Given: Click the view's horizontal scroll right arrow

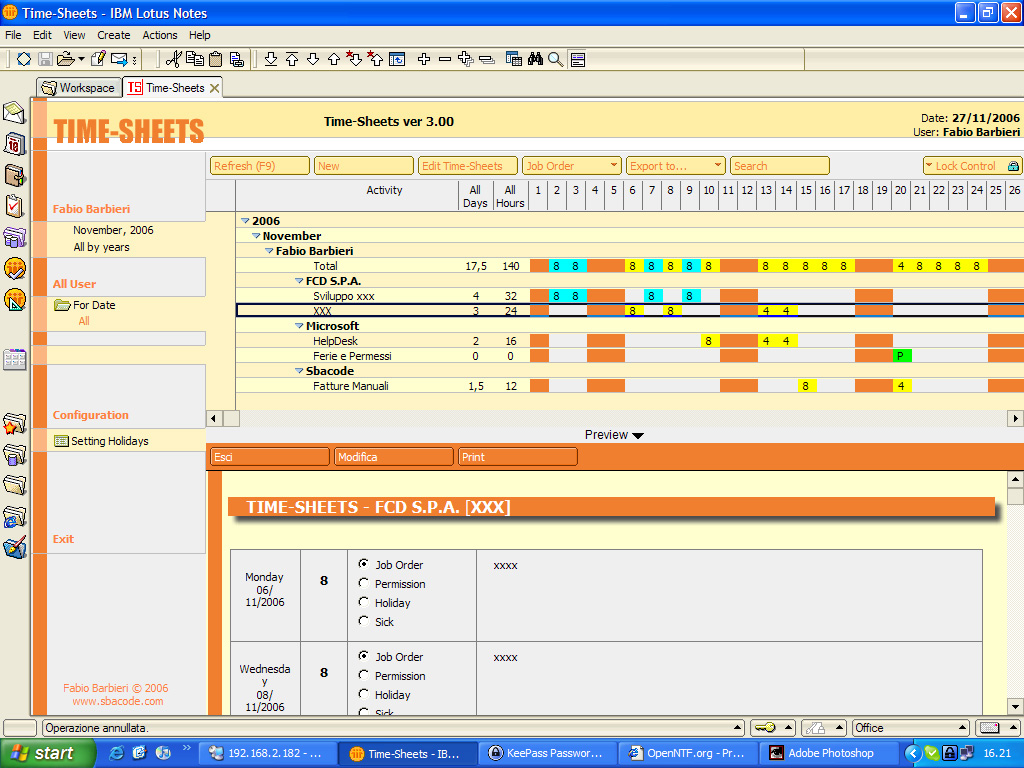Looking at the screenshot, I should point(1016,418).
